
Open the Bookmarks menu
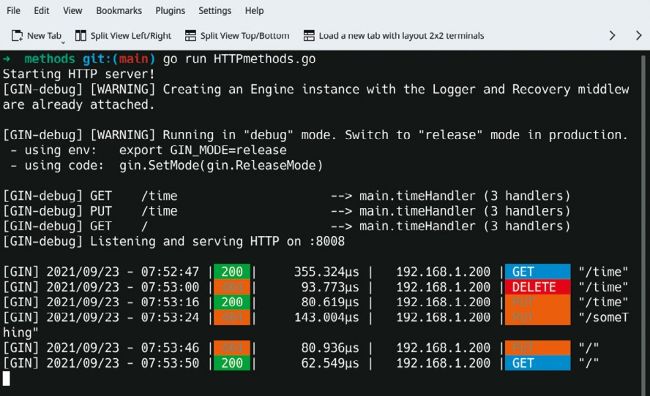pyautogui.click(x=119, y=10)
